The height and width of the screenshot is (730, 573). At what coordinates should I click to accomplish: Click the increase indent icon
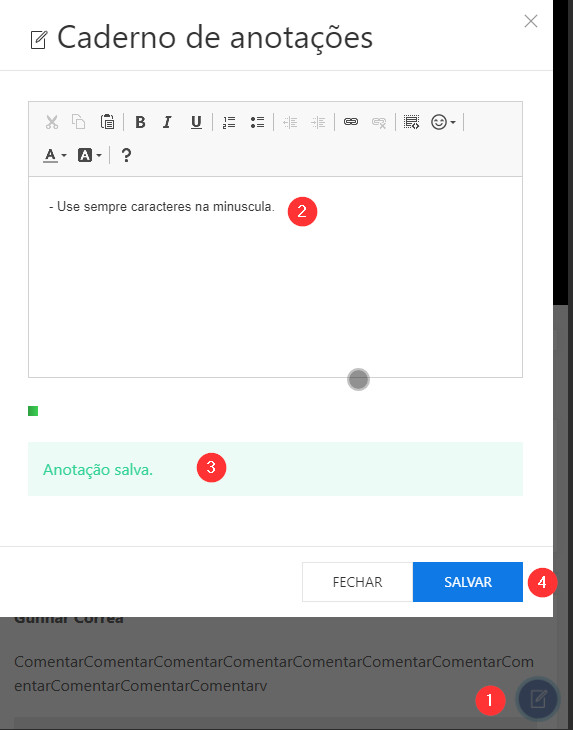point(318,122)
